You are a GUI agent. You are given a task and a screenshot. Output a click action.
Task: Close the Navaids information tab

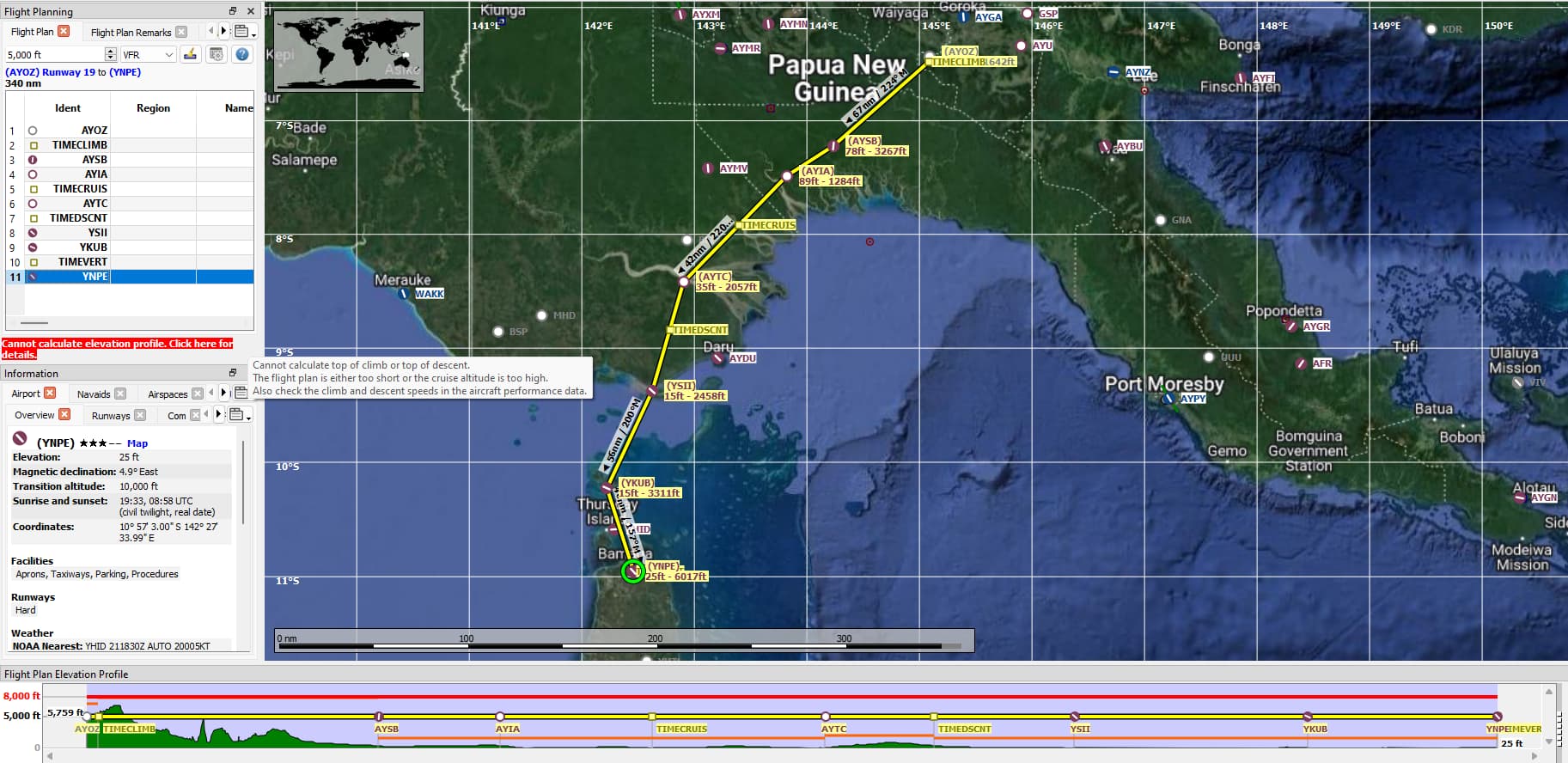[x=120, y=394]
